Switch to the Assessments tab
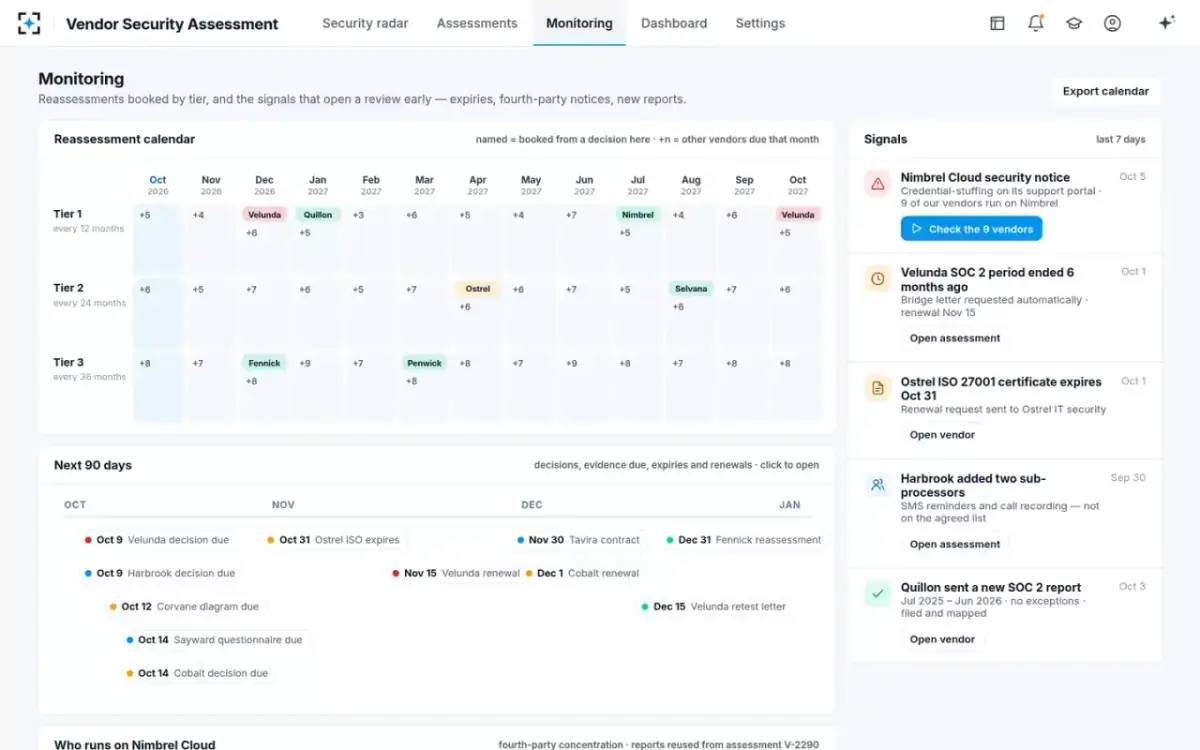Screen dimensions: 1200x750 (x=477, y=23)
